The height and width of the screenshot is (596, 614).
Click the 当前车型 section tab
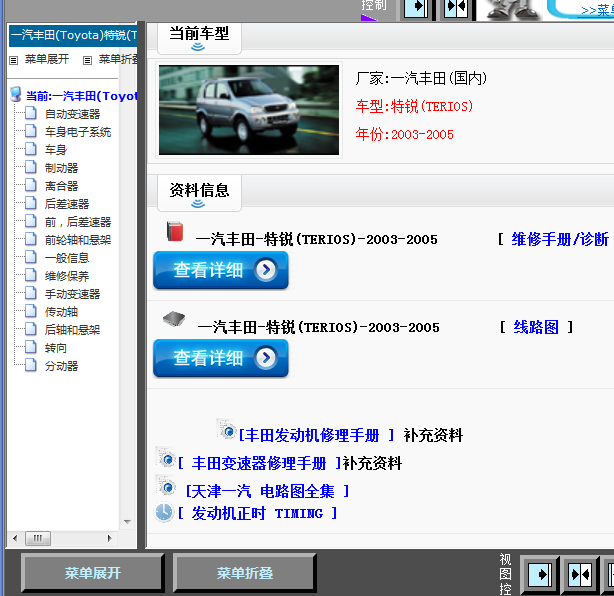pyautogui.click(x=199, y=38)
